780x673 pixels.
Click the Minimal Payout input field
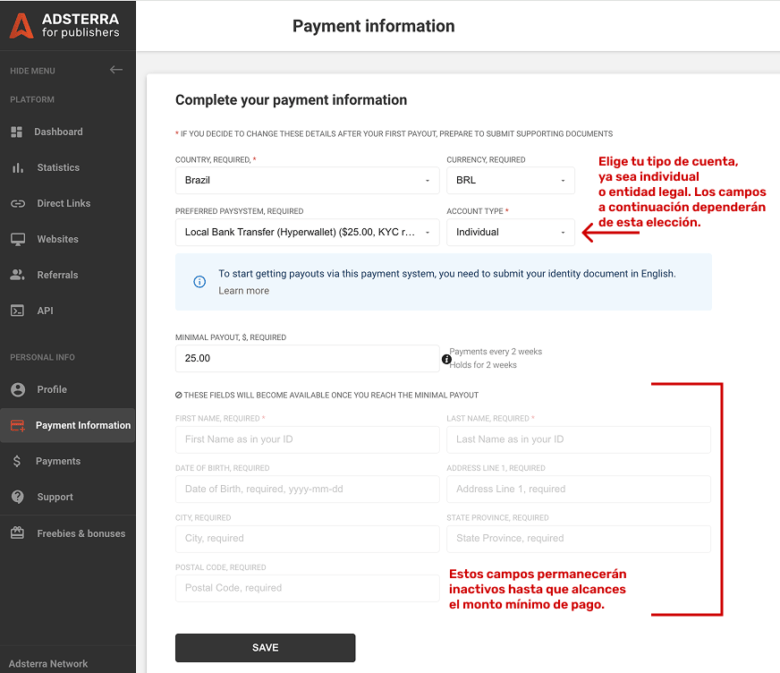pyautogui.click(x=307, y=359)
